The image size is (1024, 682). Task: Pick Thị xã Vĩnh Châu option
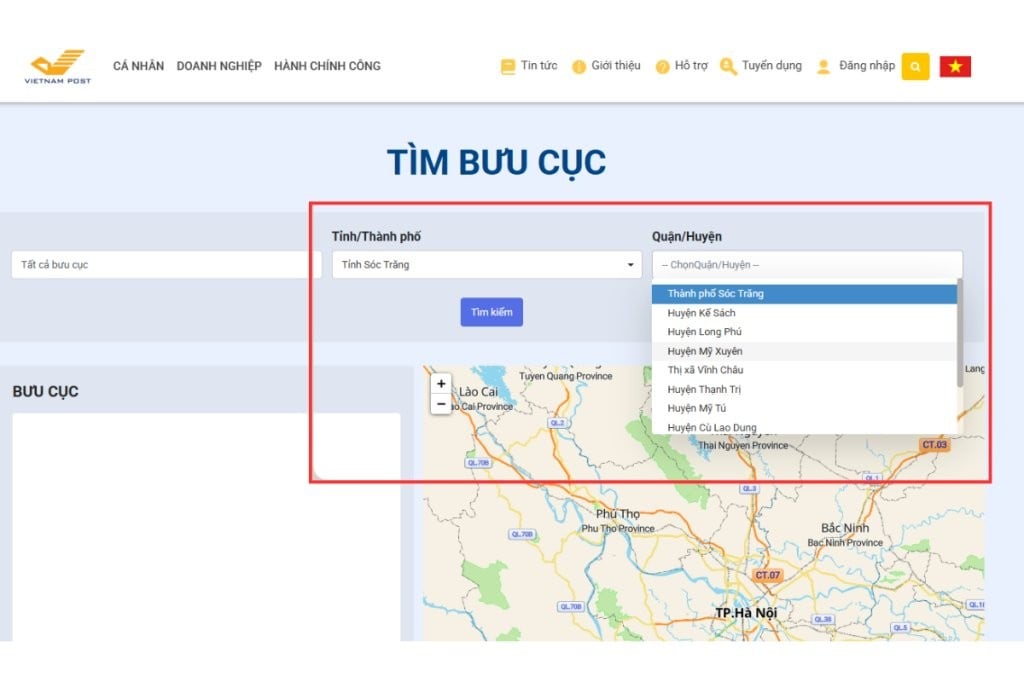[705, 370]
